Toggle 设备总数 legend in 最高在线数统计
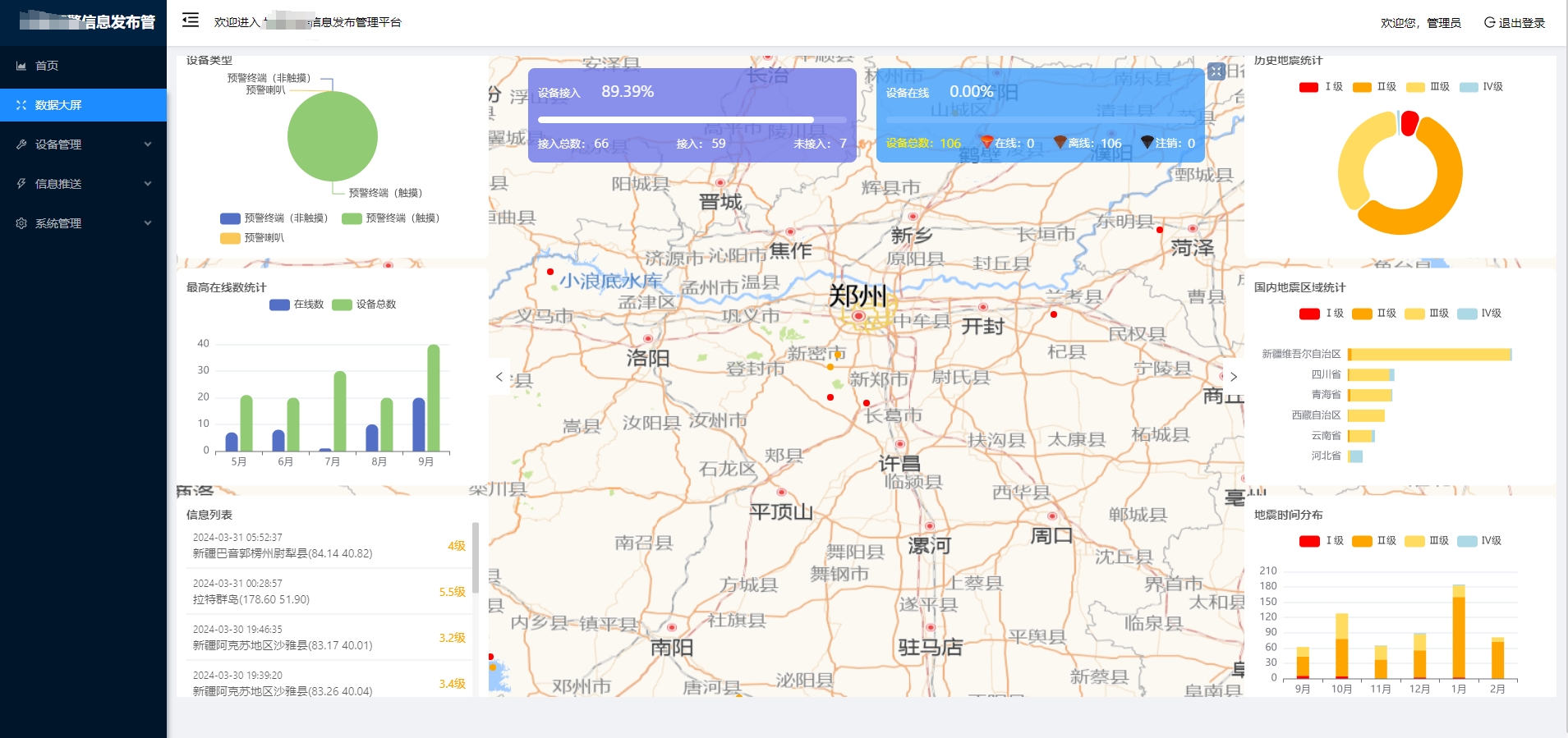The width and height of the screenshot is (1568, 738). click(x=364, y=305)
